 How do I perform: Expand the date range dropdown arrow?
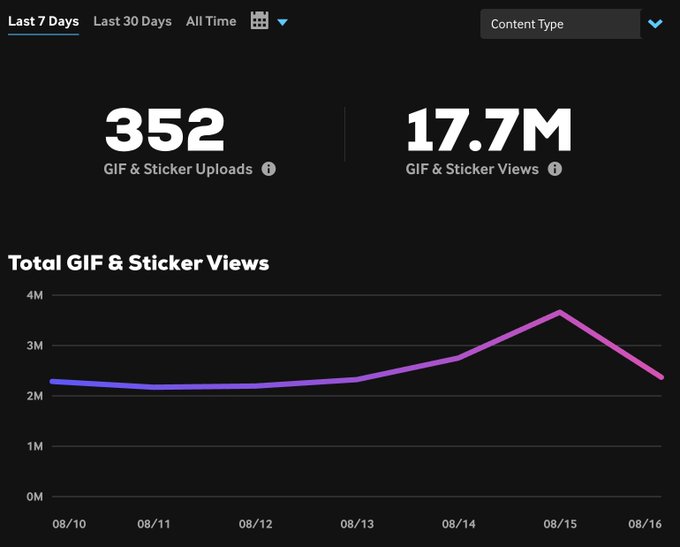click(282, 22)
